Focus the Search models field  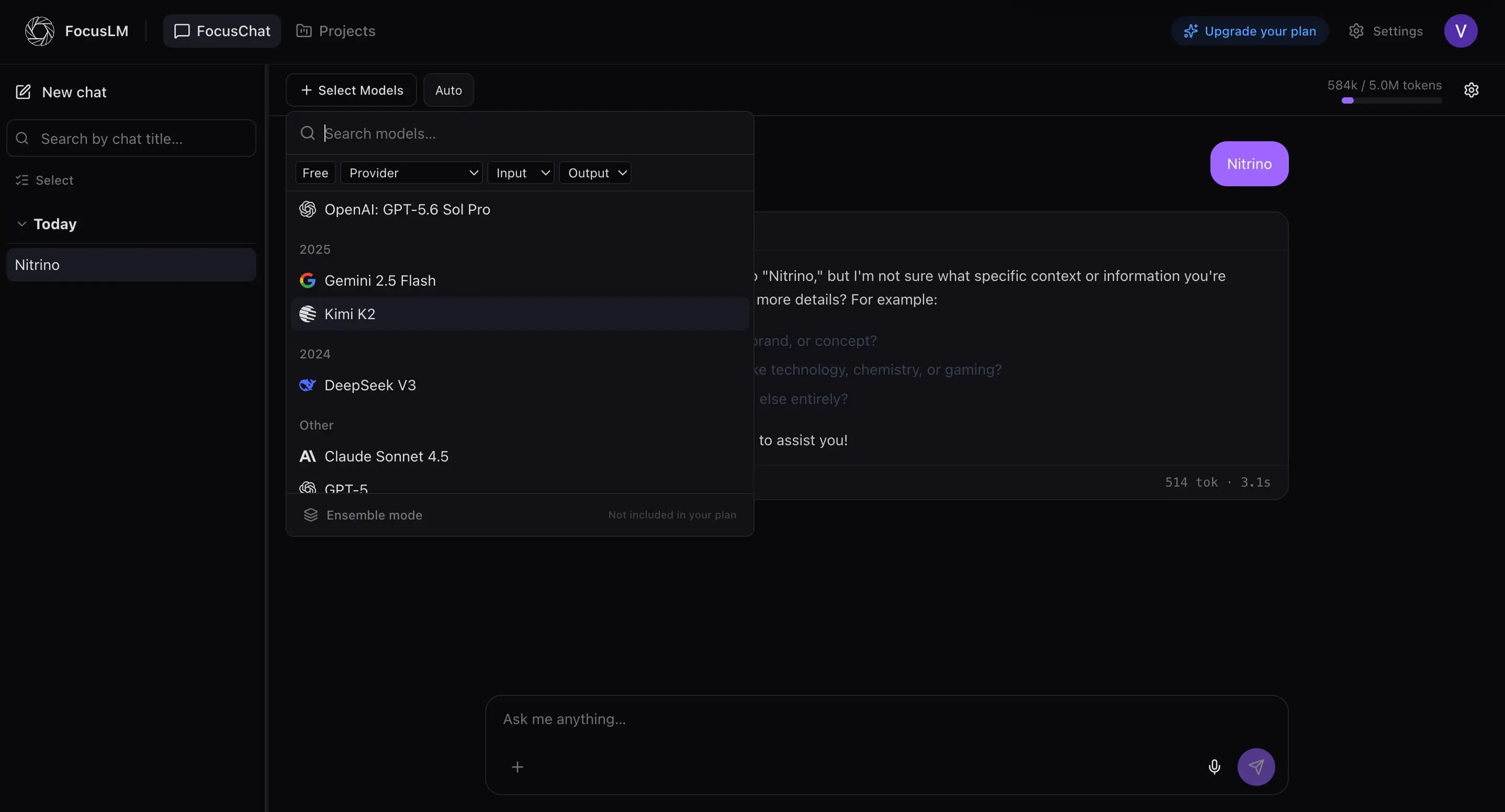tap(520, 133)
